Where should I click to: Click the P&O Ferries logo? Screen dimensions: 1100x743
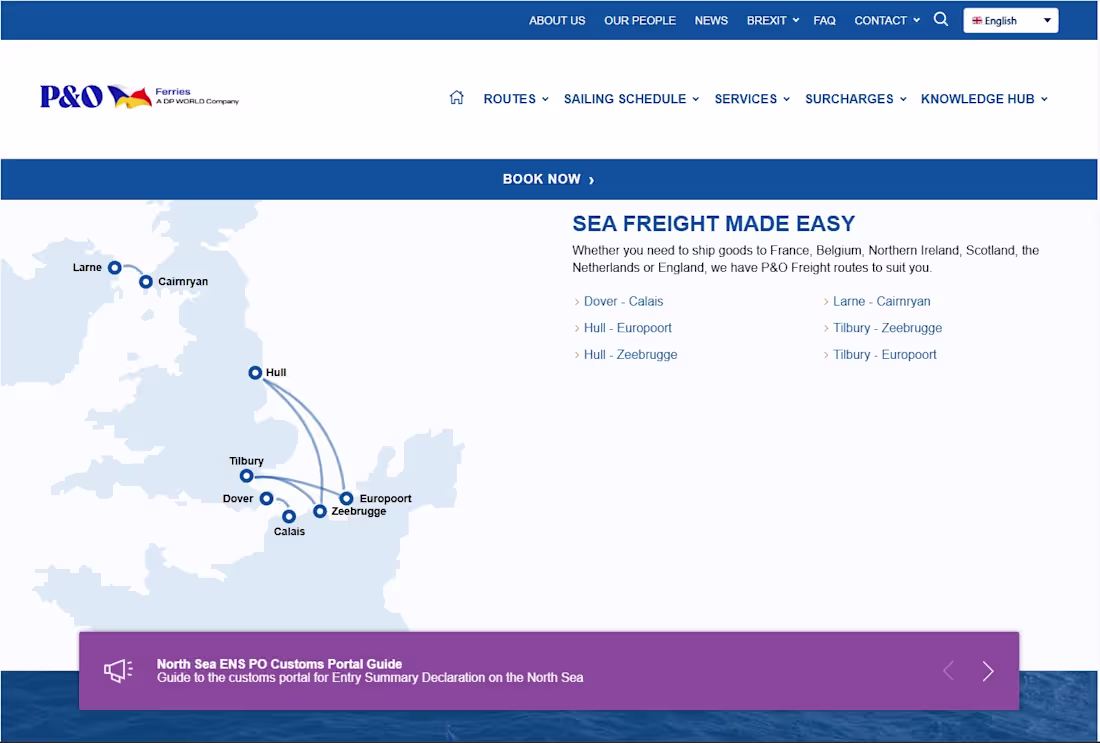(x=139, y=96)
